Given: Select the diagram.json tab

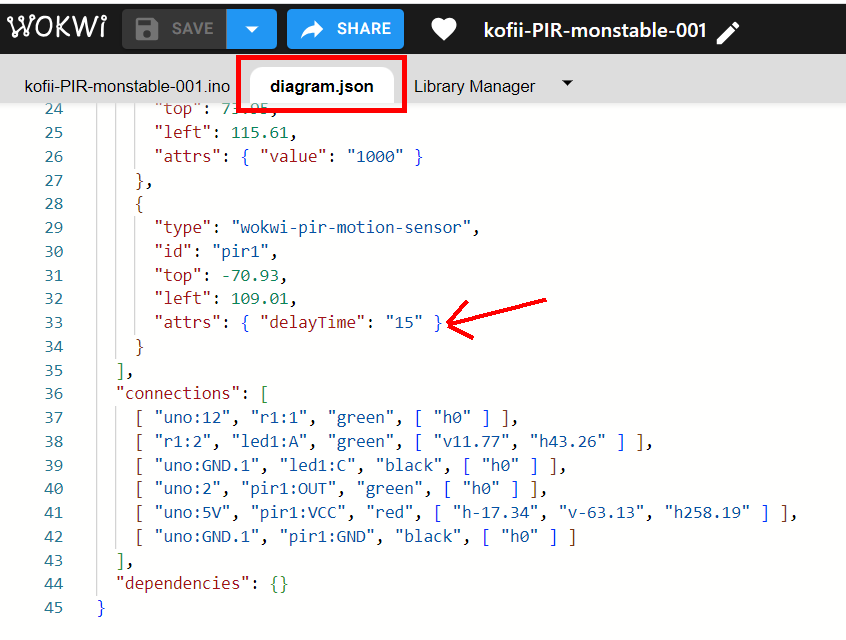Looking at the screenshot, I should coord(321,86).
